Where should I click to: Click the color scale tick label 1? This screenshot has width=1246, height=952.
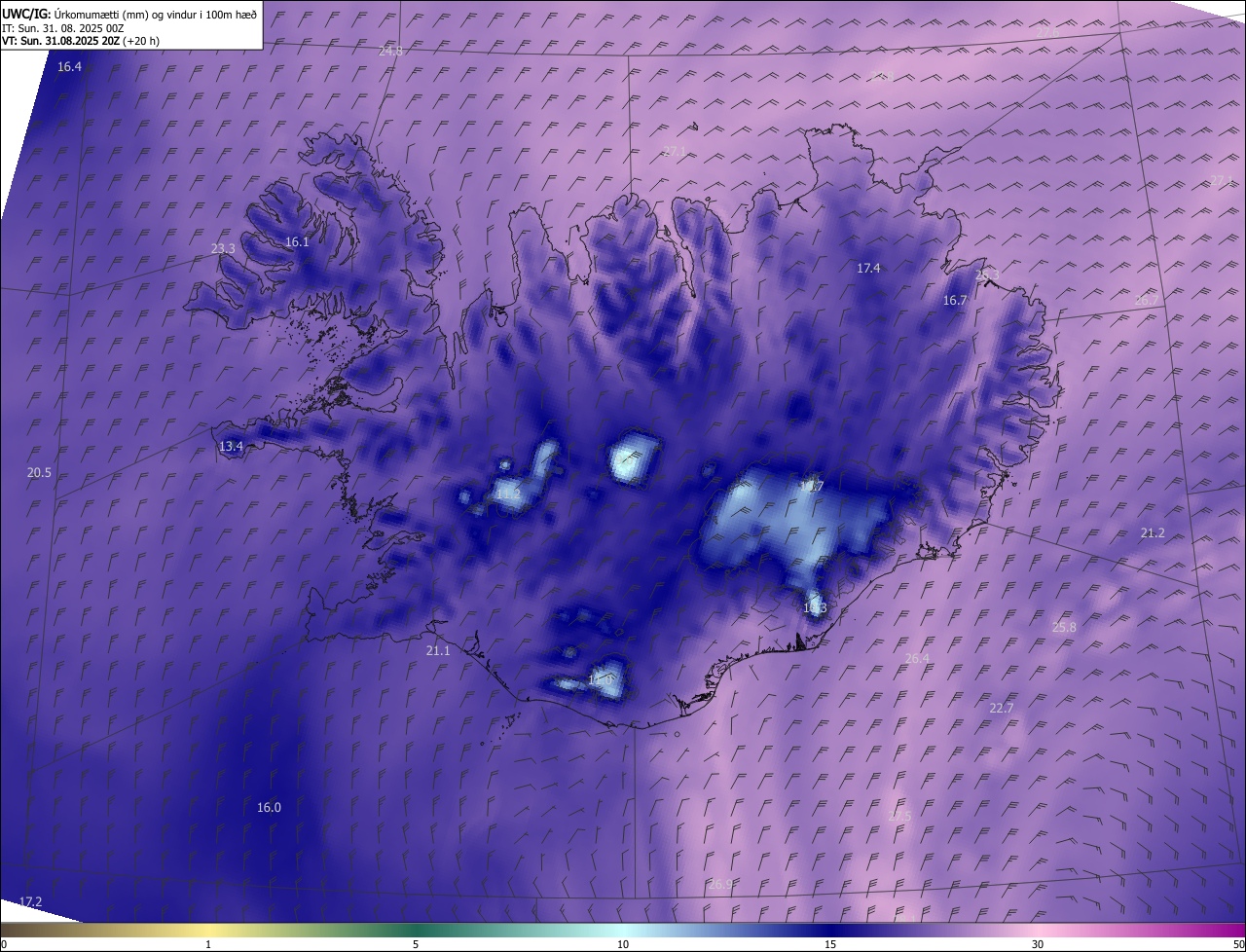208,944
